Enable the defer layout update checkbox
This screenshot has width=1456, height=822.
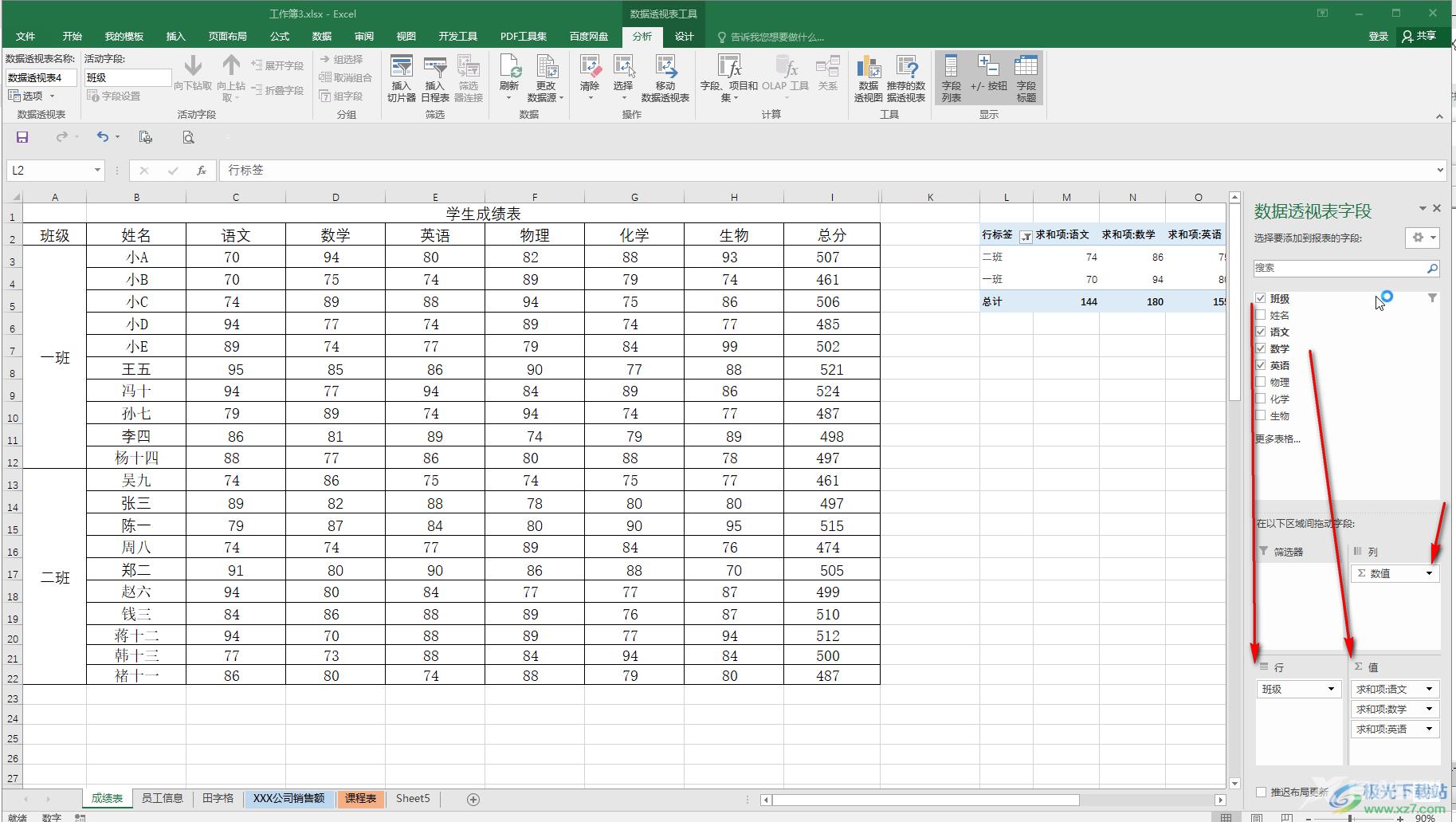pos(1261,792)
